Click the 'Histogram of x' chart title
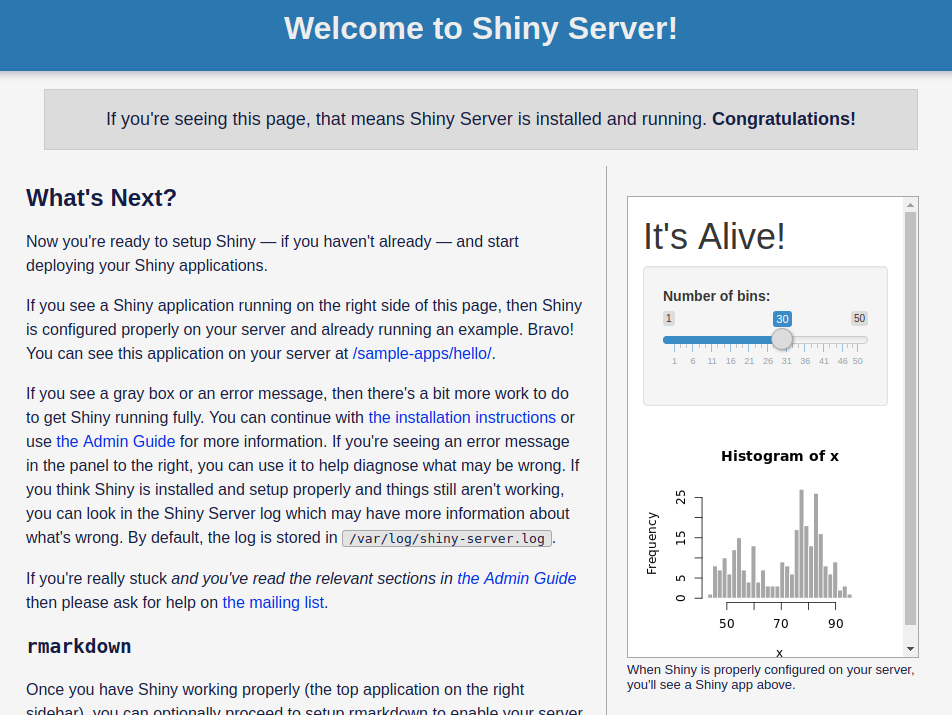 click(780, 456)
